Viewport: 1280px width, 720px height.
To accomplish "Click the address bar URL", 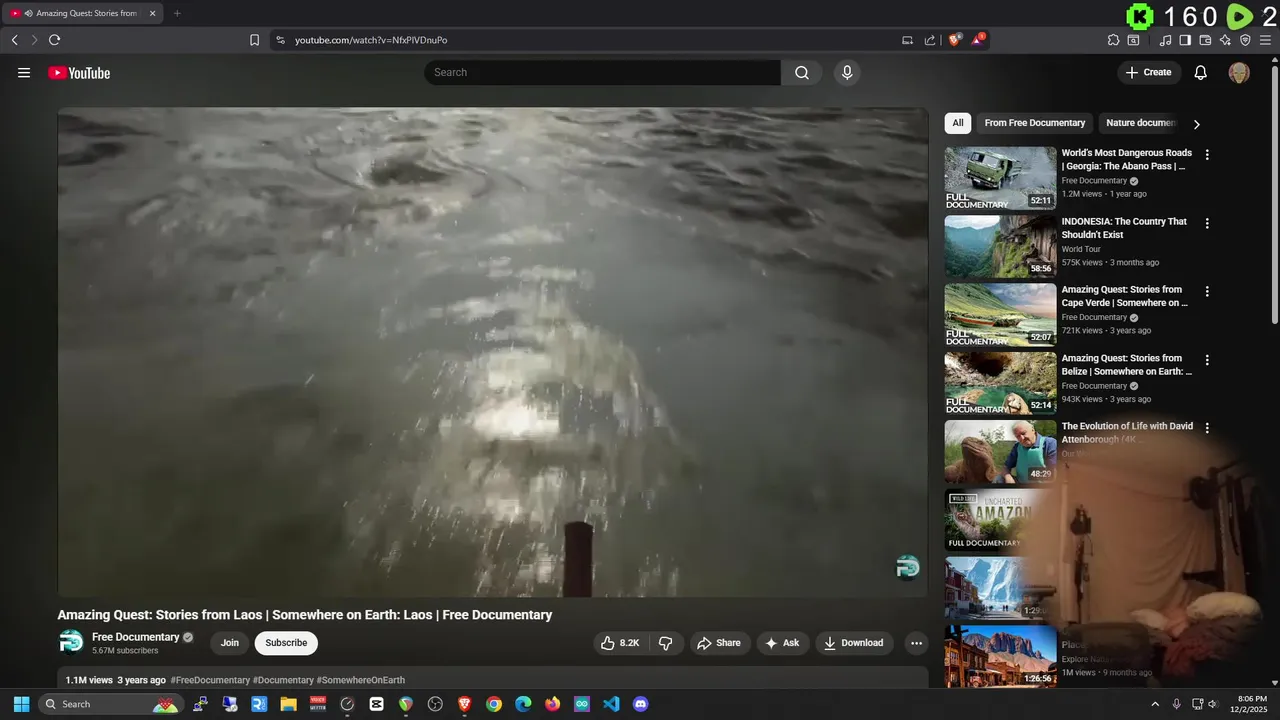I will point(371,40).
